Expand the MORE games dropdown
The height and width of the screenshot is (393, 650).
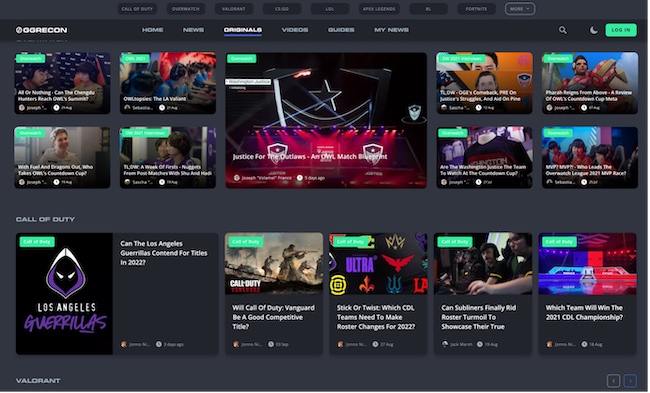(519, 9)
